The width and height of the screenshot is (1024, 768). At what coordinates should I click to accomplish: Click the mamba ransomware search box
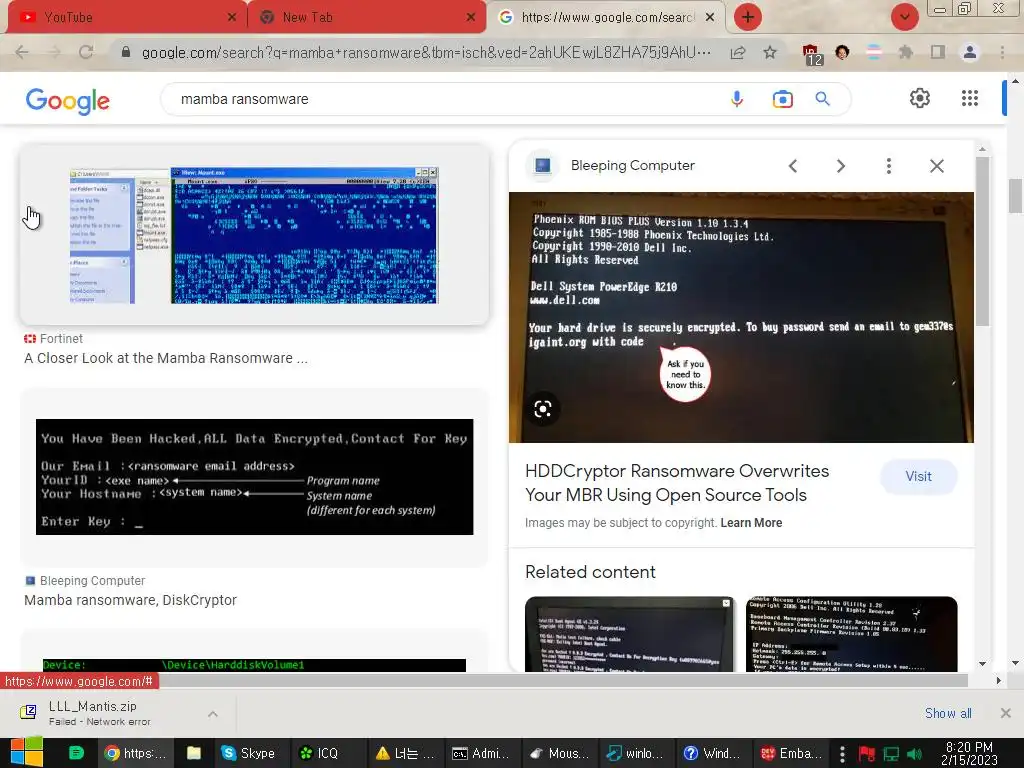tap(444, 99)
